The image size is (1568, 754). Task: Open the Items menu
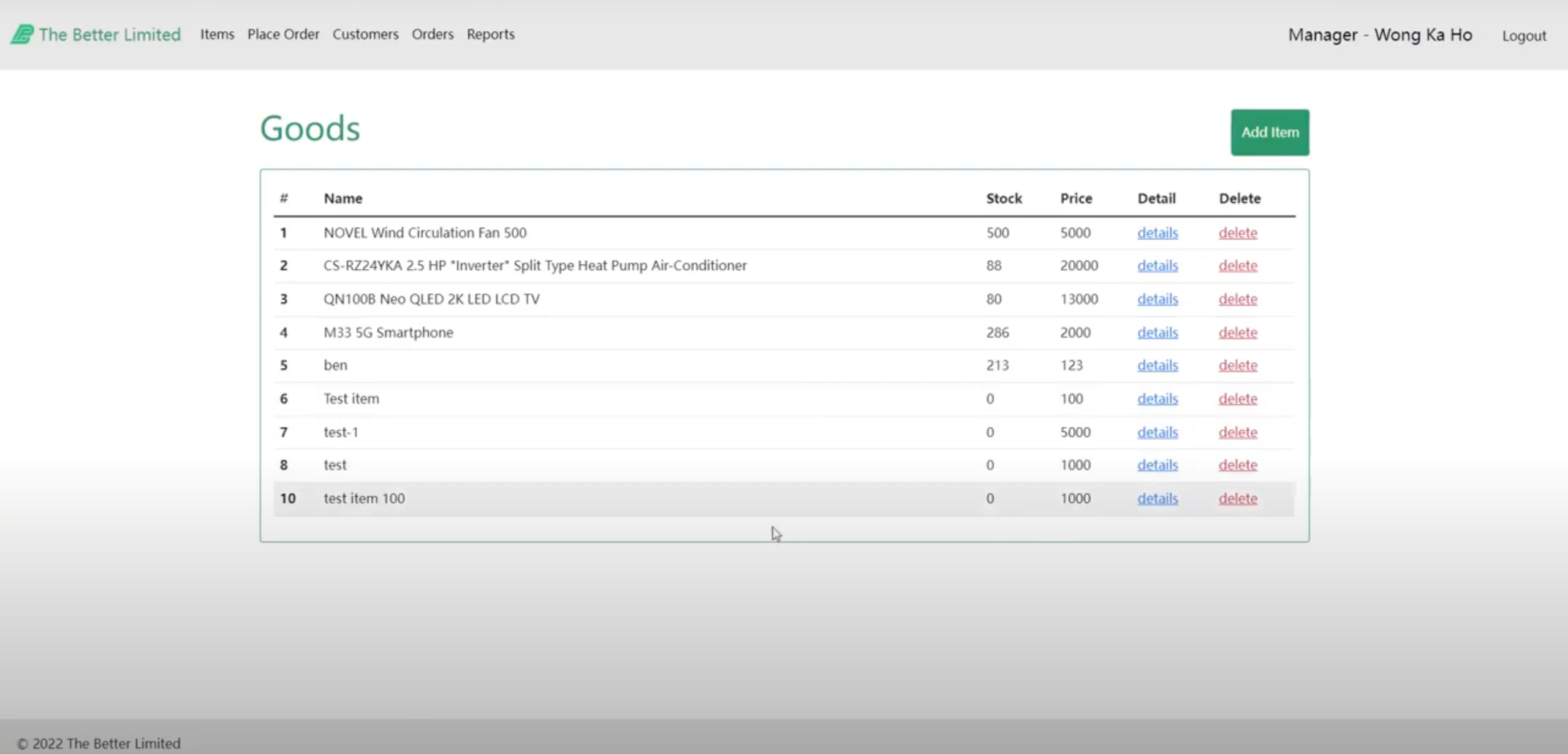coord(217,34)
